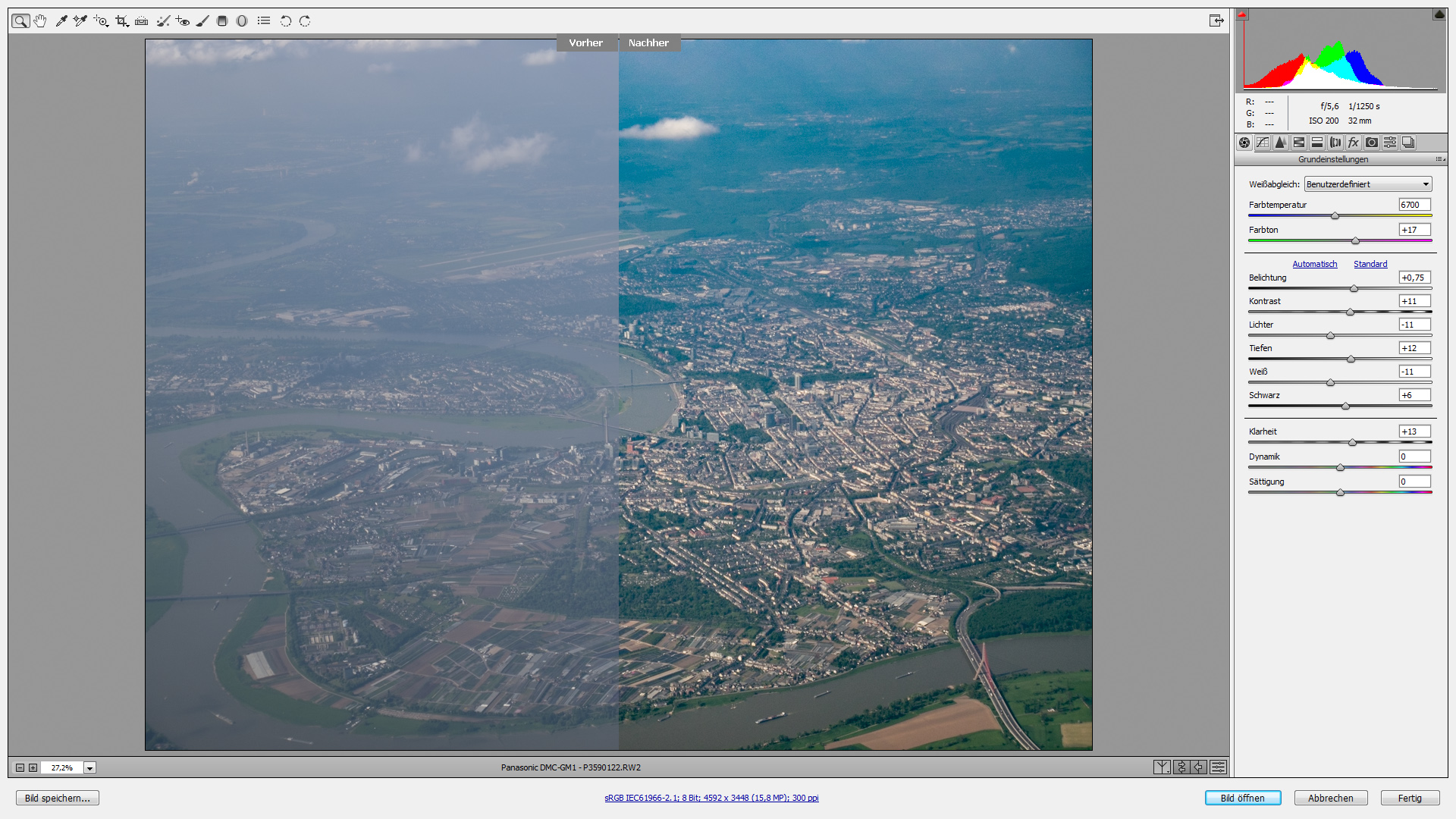Open the zoom level dropdown arrow

click(89, 768)
